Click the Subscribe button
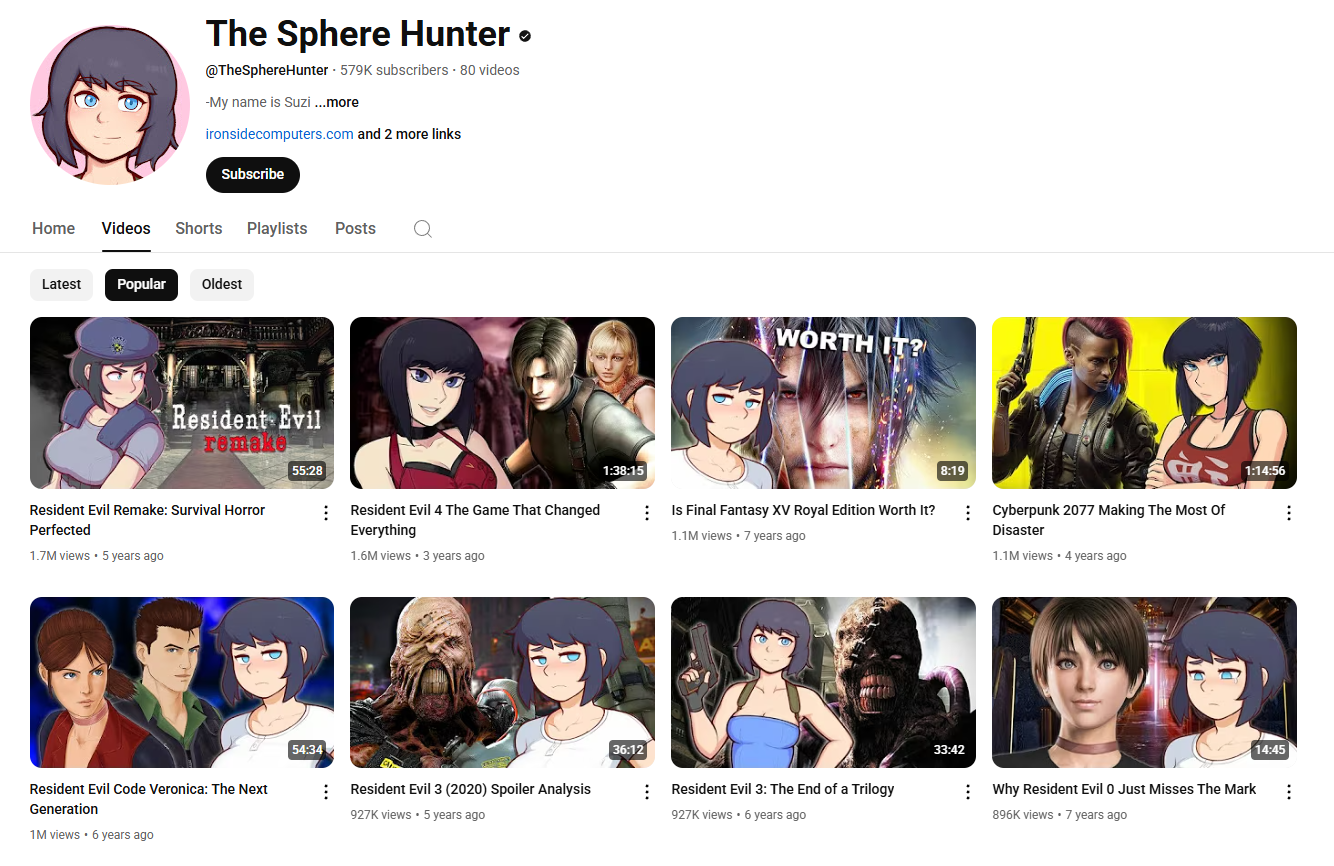 pos(253,174)
